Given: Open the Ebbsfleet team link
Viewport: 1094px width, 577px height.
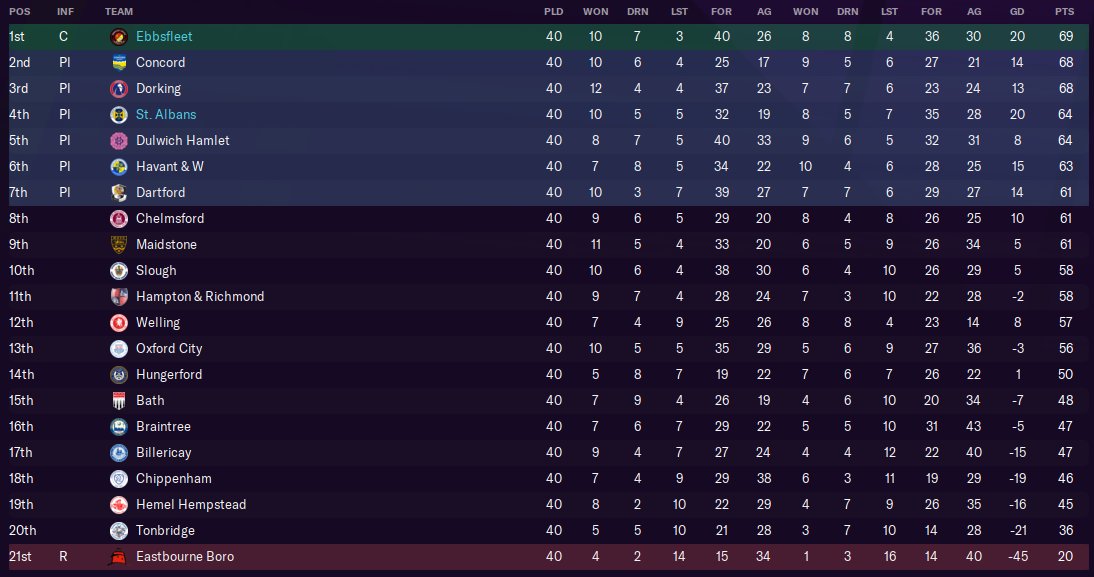Looking at the screenshot, I should 164,36.
